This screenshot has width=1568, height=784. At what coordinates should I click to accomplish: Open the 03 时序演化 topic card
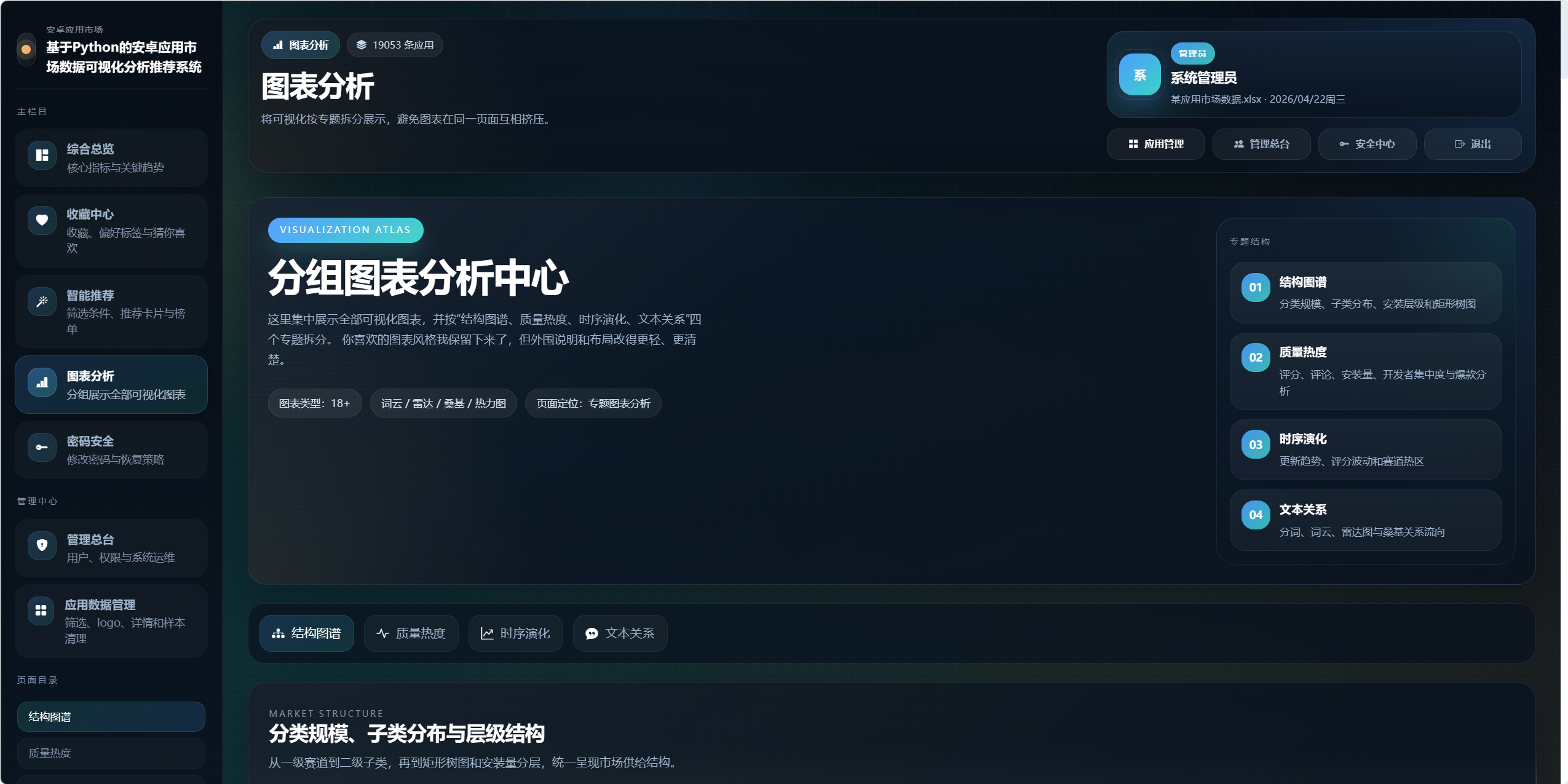[x=1365, y=449]
